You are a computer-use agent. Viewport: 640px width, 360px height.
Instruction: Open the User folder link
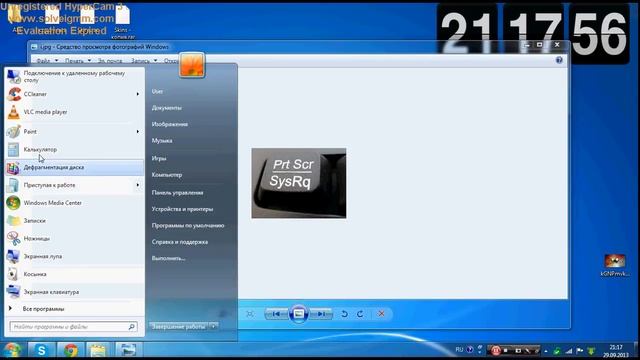click(x=157, y=91)
